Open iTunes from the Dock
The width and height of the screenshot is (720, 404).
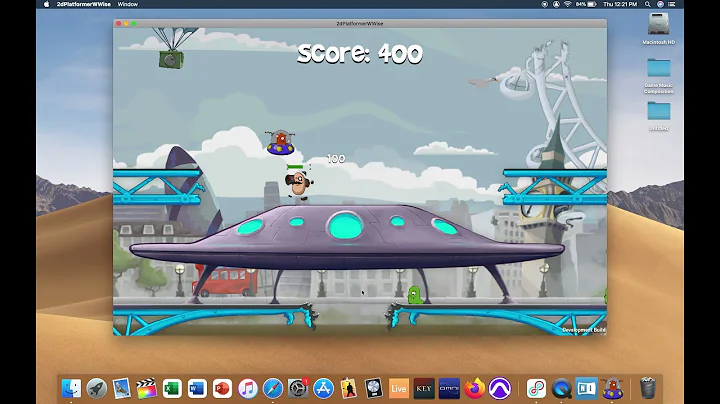point(248,388)
